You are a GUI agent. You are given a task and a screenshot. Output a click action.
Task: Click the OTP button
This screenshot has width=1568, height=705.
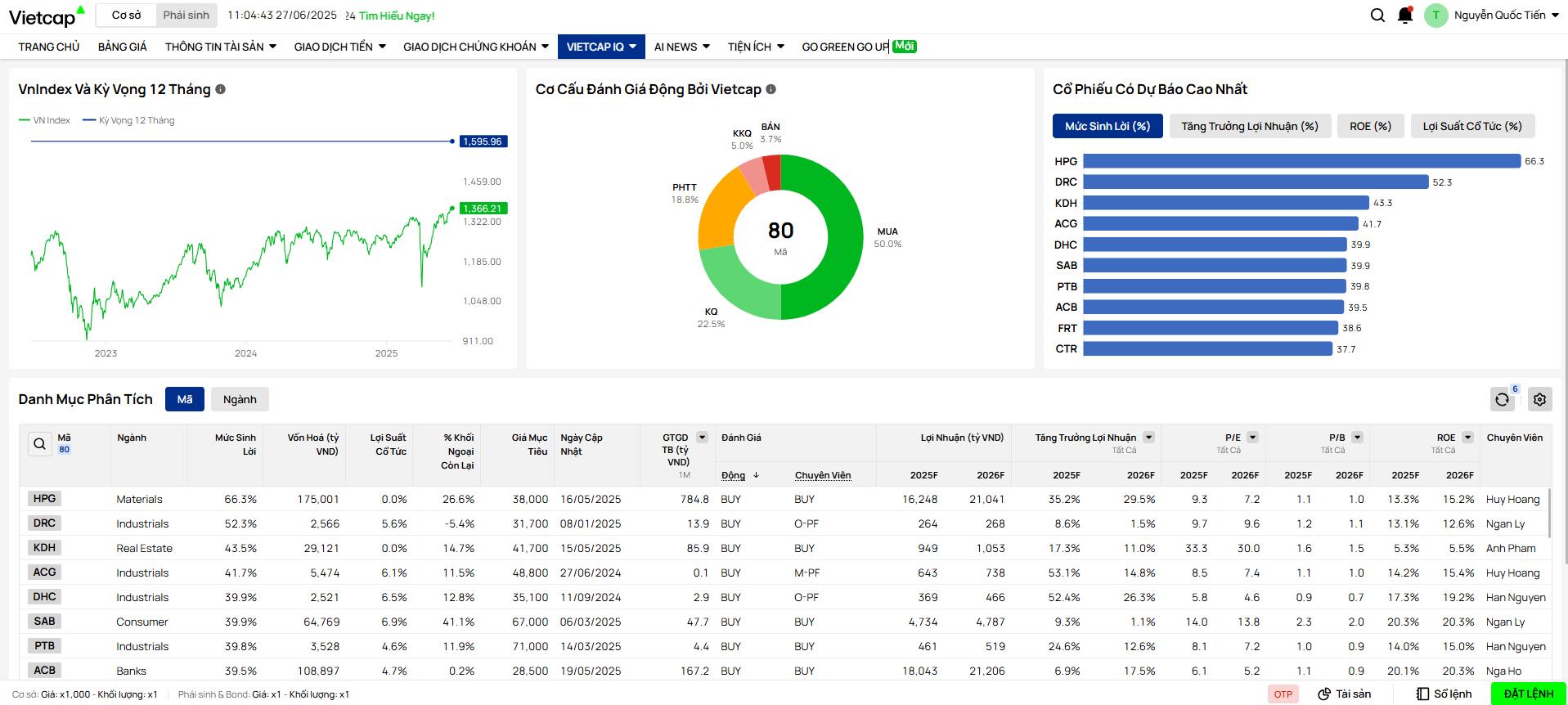1283,694
